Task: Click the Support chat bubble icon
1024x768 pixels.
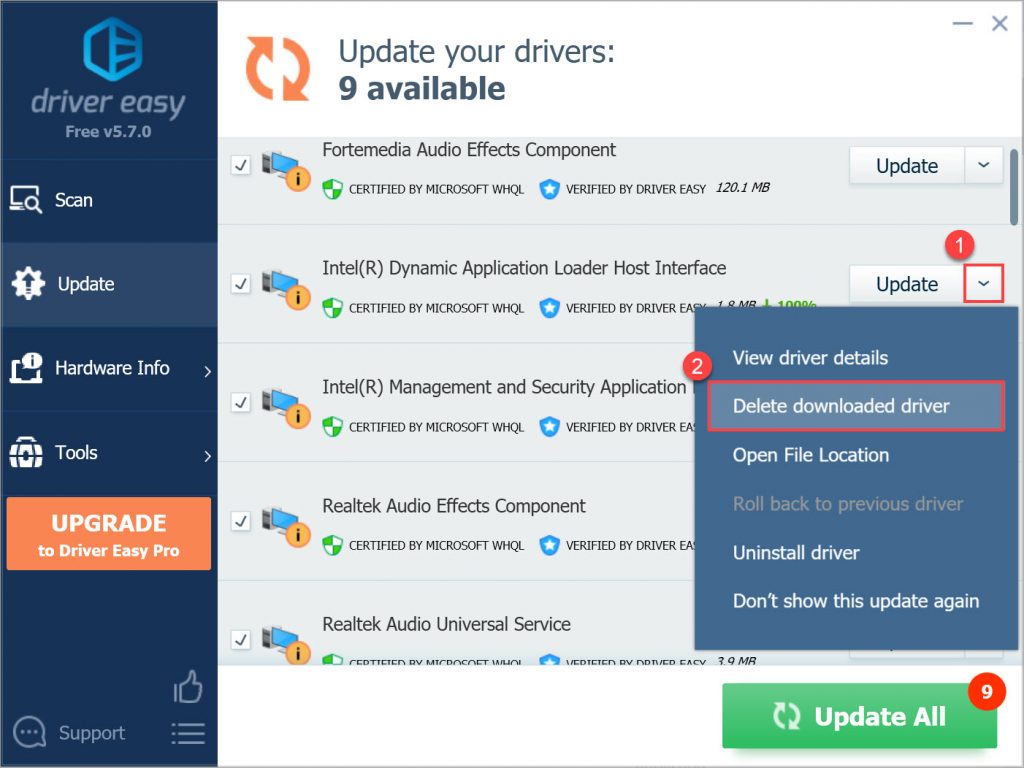Action: coord(29,733)
